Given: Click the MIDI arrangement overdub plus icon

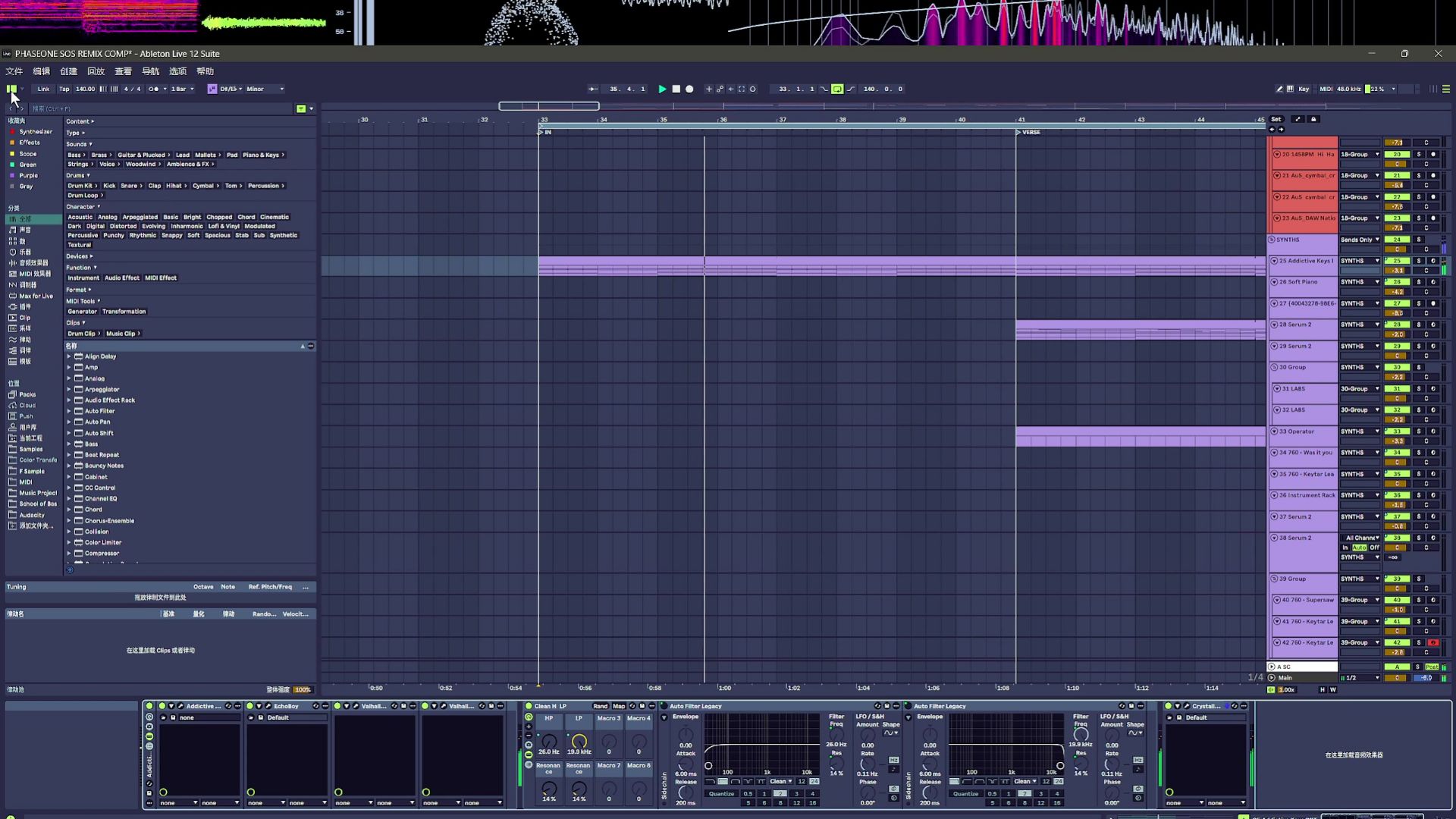Looking at the screenshot, I should click(709, 89).
